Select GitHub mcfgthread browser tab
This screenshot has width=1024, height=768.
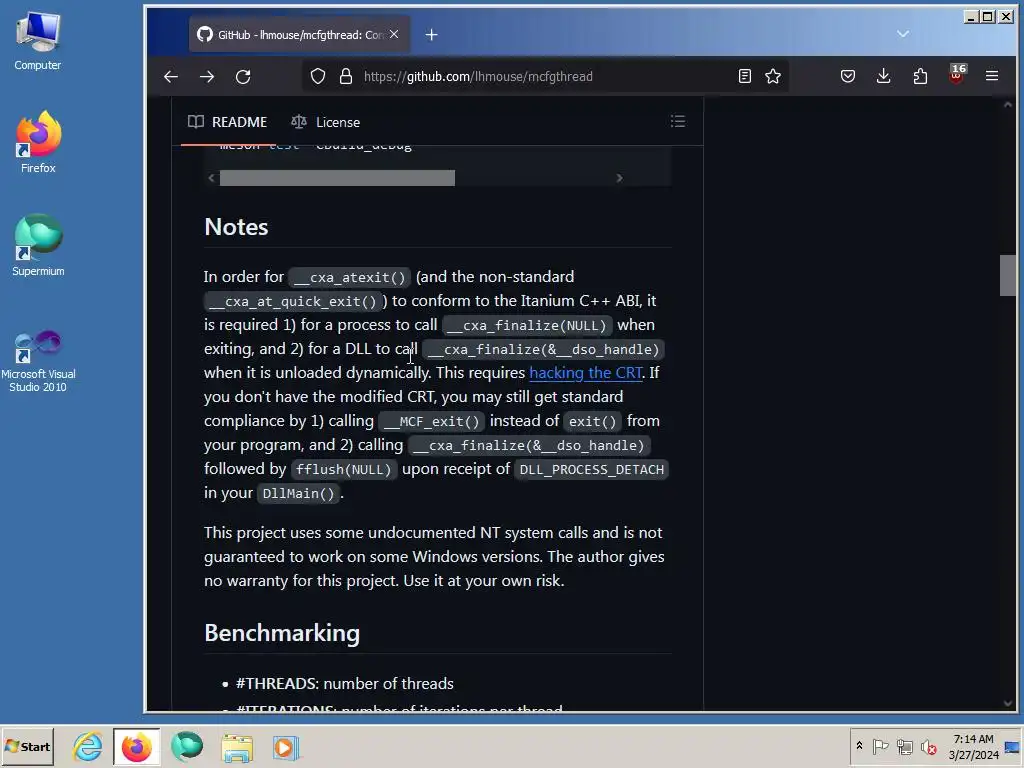(x=300, y=35)
